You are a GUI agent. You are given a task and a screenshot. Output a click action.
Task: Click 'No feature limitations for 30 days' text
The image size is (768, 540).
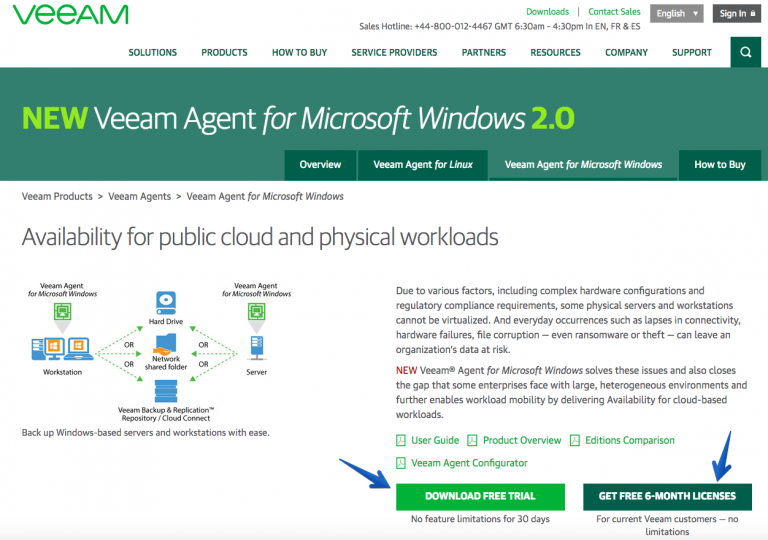coord(480,519)
